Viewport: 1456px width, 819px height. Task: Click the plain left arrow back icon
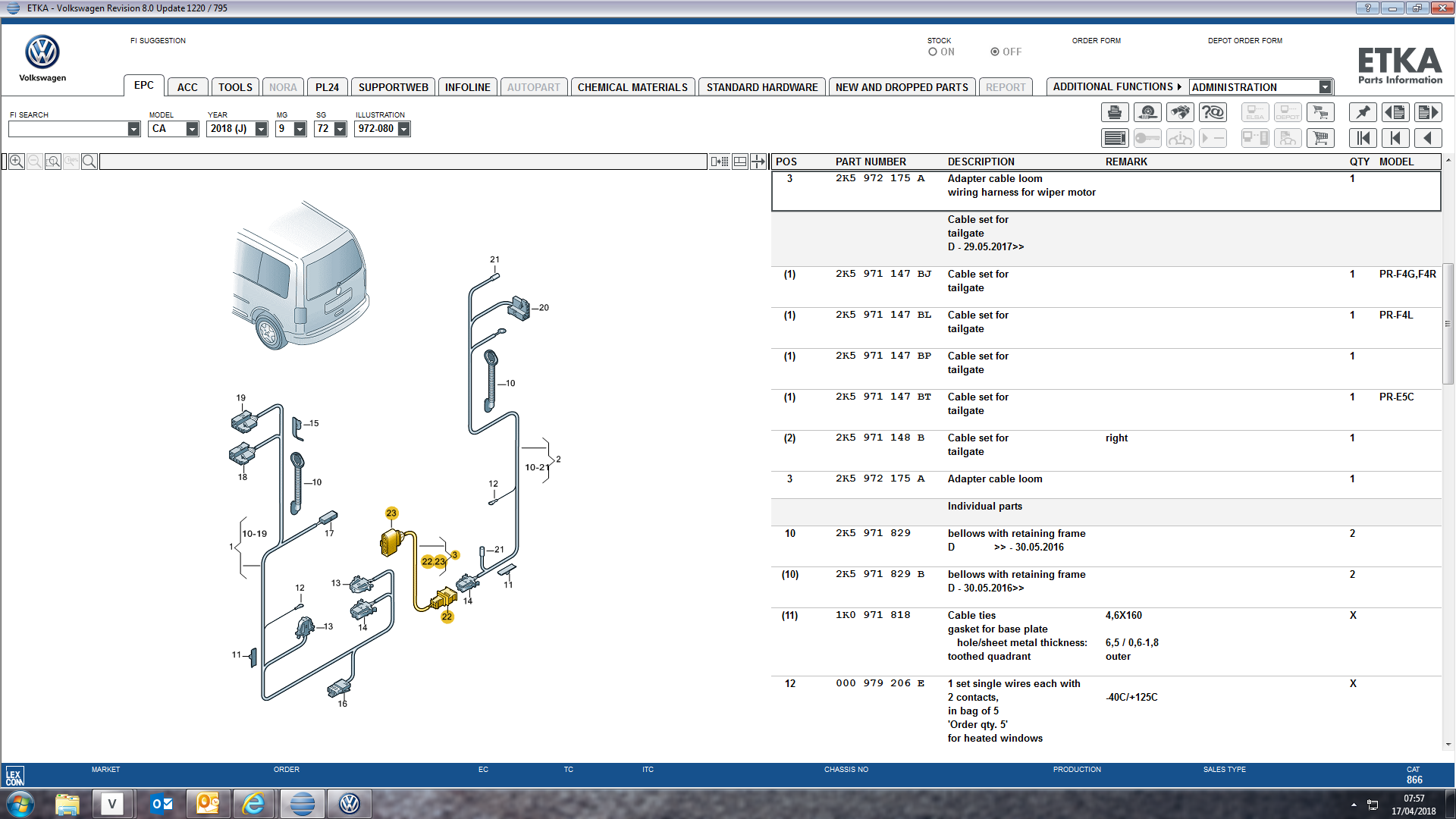pos(1428,138)
